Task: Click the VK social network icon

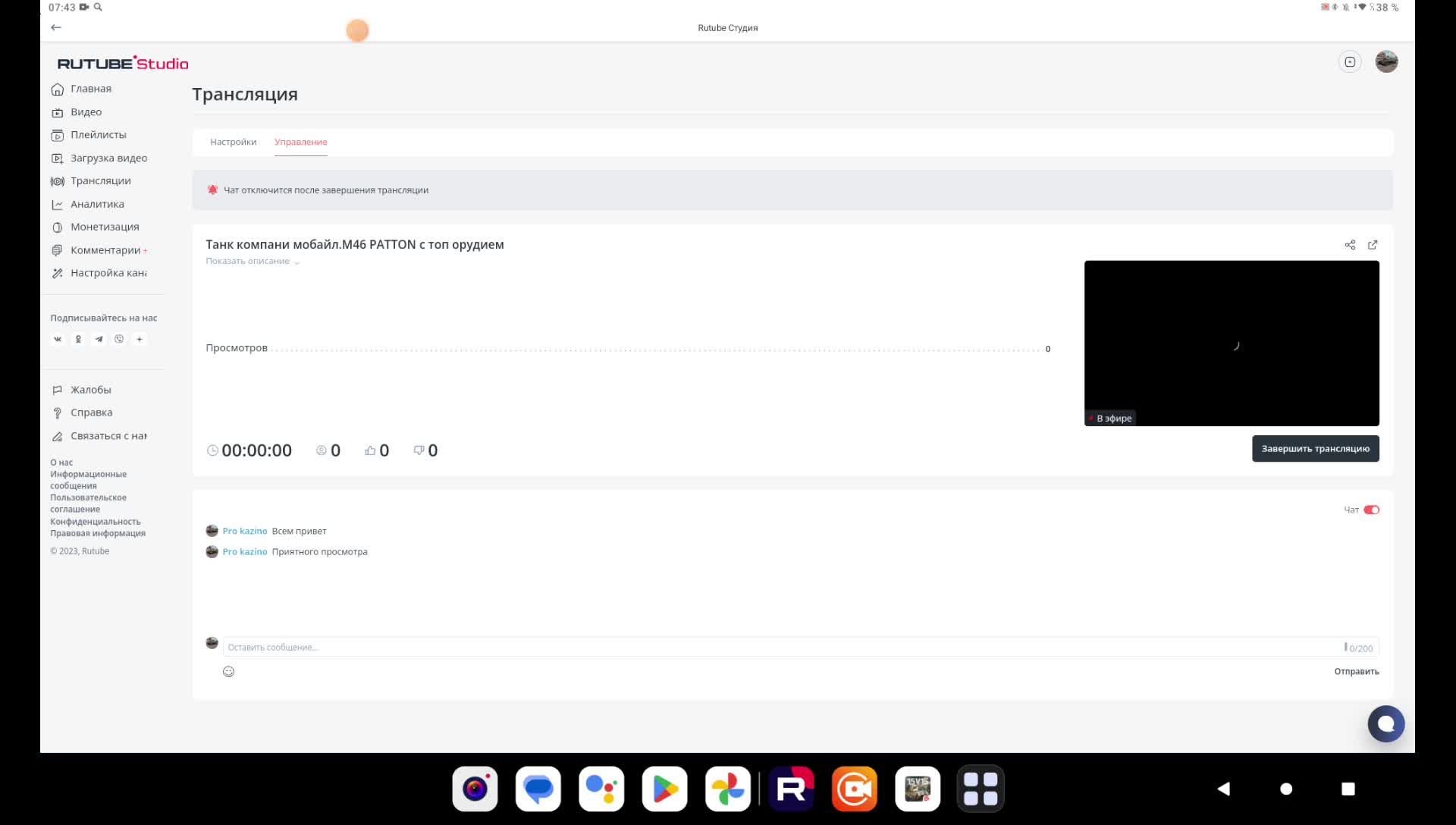Action: point(58,340)
